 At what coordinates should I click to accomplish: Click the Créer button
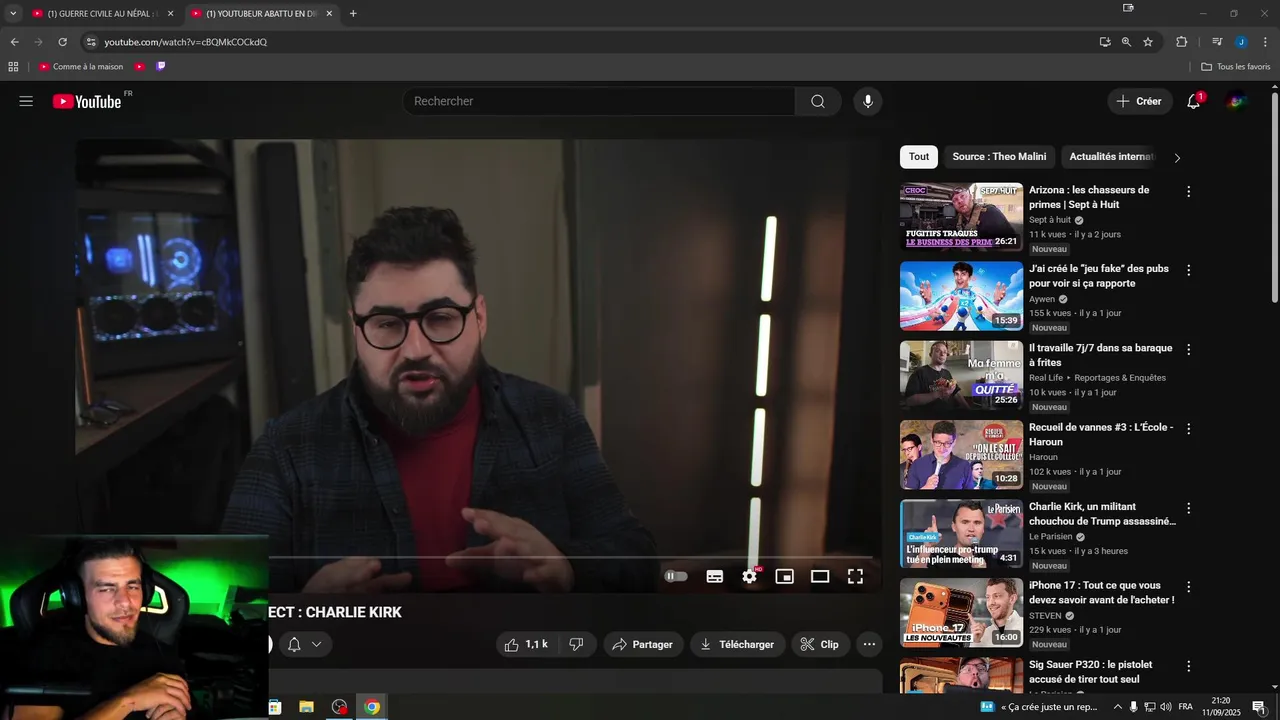[1140, 101]
